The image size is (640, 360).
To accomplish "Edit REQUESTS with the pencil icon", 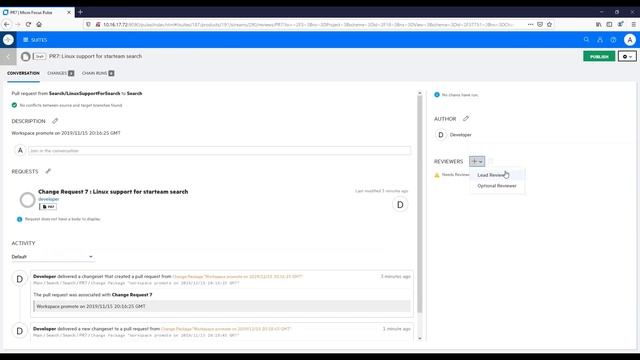I will pos(48,171).
